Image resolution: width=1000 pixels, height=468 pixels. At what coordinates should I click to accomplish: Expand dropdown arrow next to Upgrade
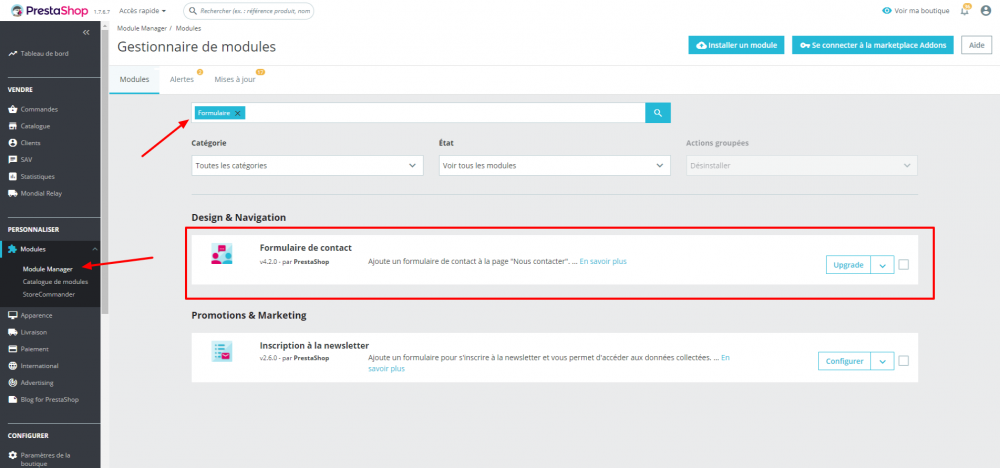(x=882, y=265)
